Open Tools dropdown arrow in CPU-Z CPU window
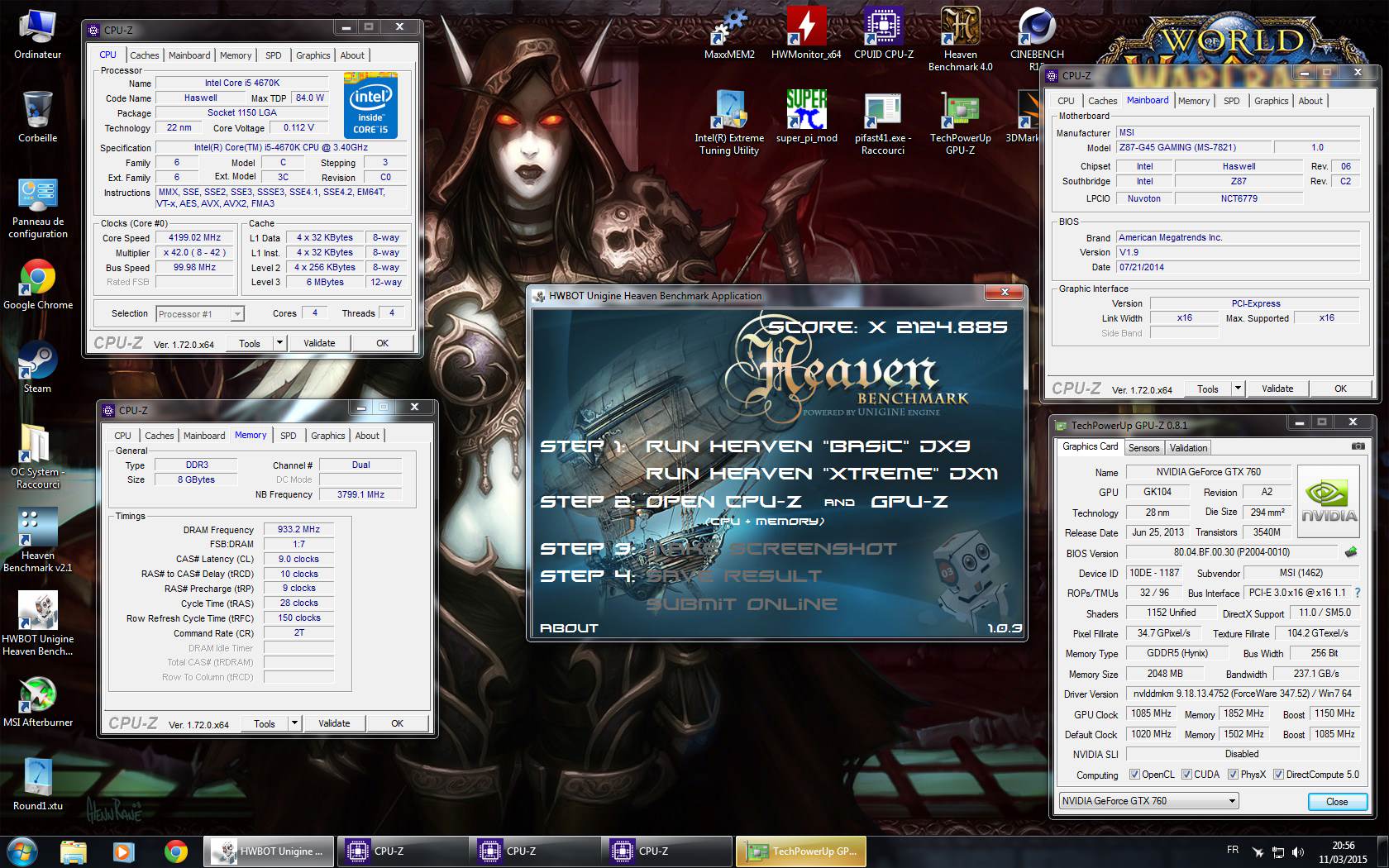The width and height of the screenshot is (1389, 868). (279, 342)
